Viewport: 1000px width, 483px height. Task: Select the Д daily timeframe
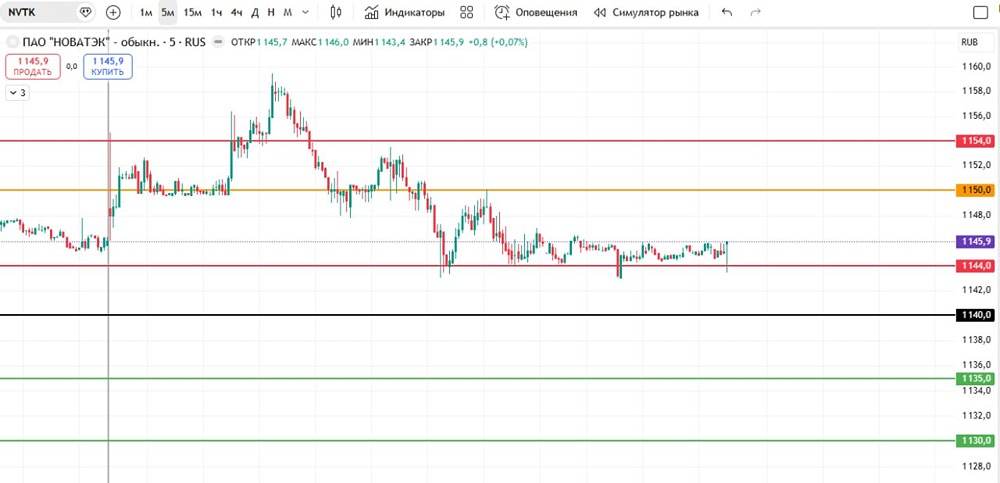click(x=255, y=12)
